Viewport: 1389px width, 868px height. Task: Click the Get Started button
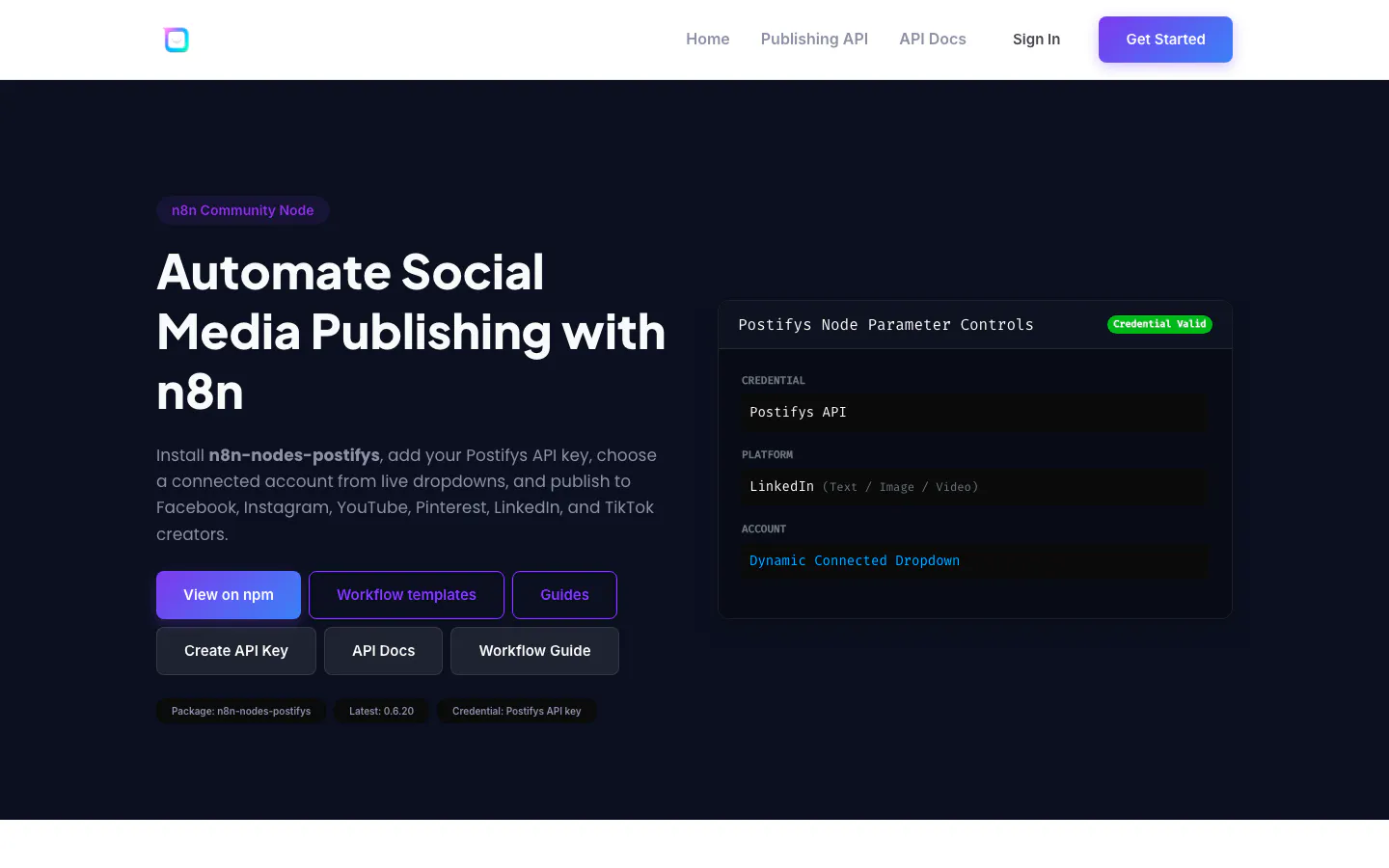1165,40
